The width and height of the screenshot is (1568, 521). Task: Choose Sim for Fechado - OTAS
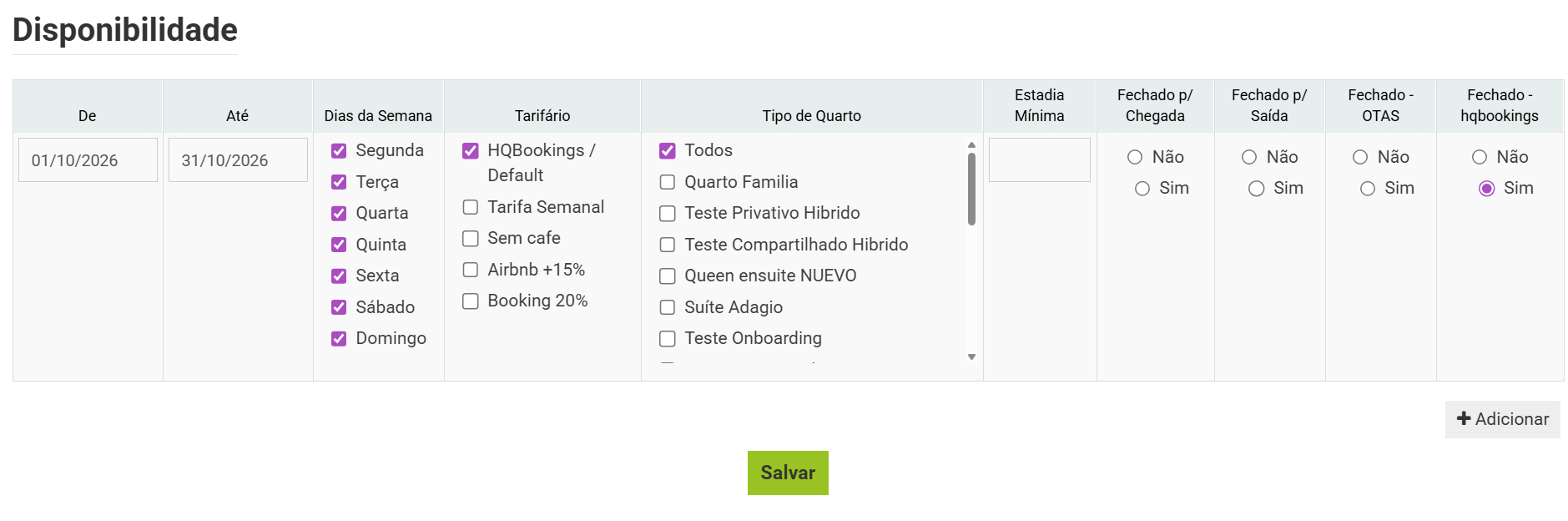point(1368,189)
